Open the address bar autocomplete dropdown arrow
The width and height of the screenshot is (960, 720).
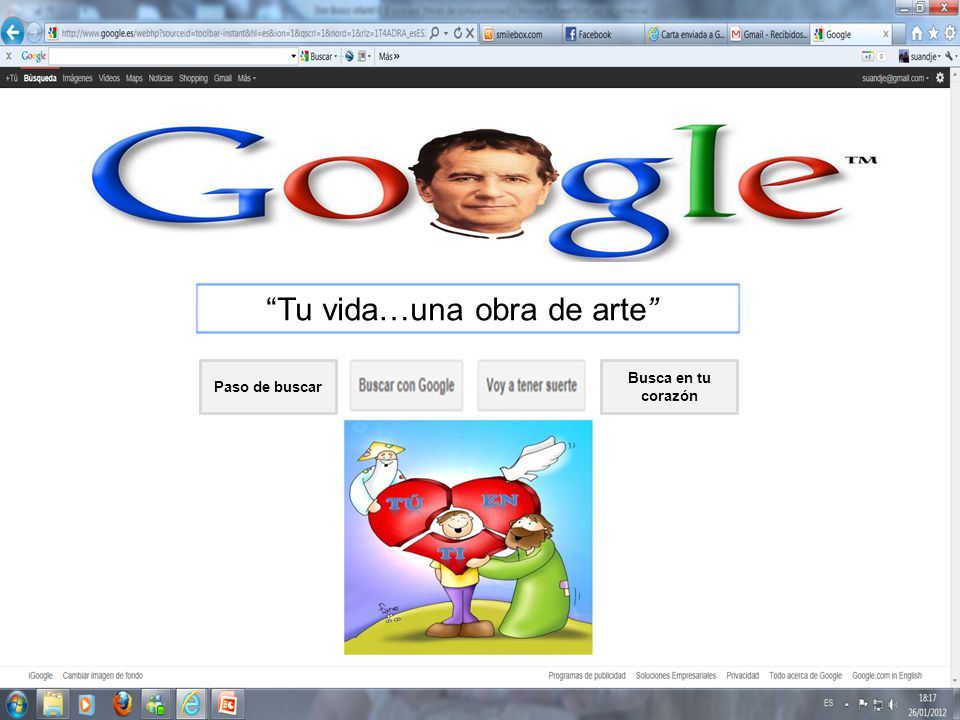pyautogui.click(x=446, y=34)
